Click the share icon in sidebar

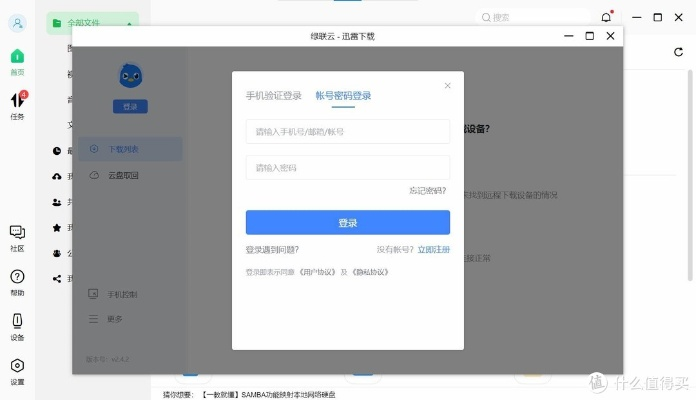tap(57, 279)
